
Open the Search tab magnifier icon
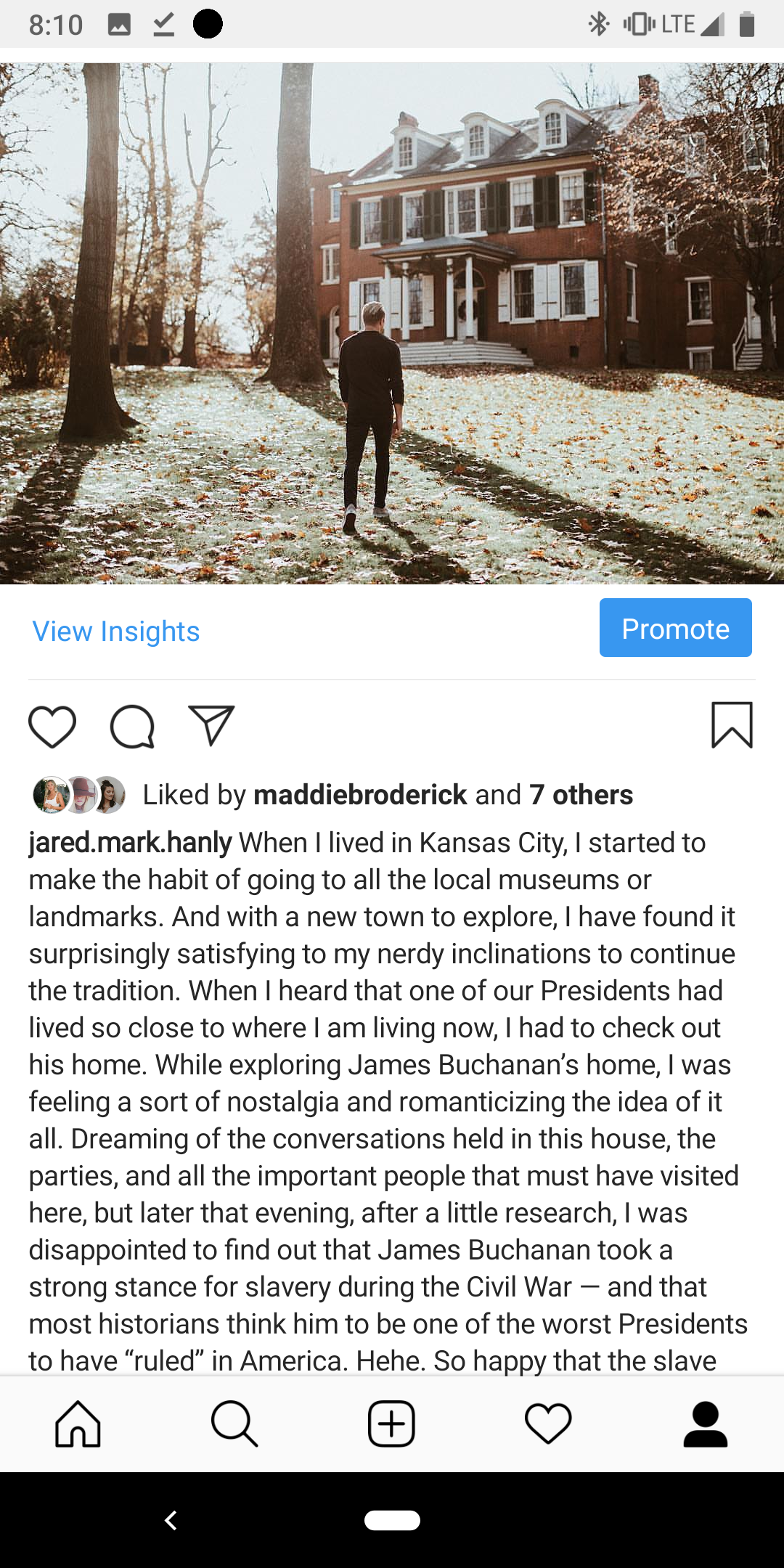pyautogui.click(x=234, y=1424)
